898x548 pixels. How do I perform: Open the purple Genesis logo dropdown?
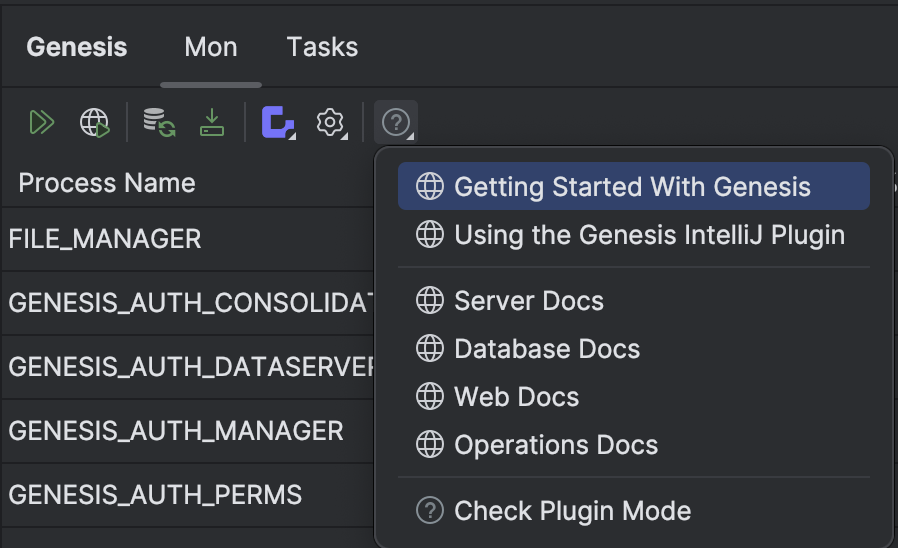pyautogui.click(x=278, y=122)
